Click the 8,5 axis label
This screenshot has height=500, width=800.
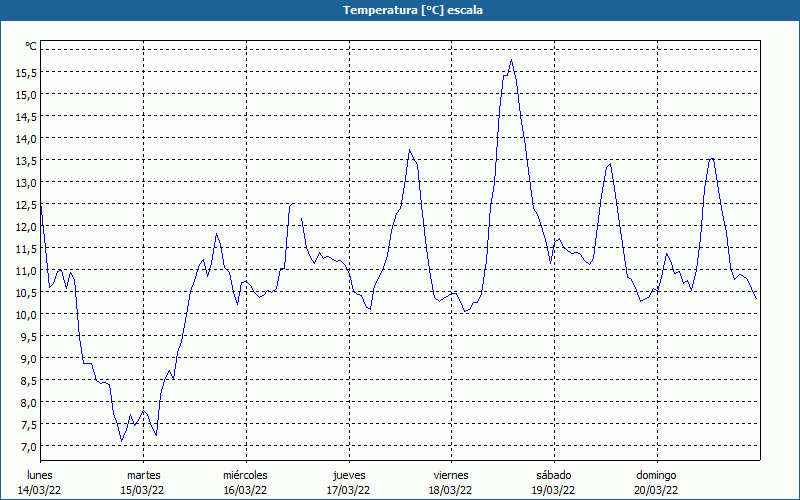coord(28,381)
